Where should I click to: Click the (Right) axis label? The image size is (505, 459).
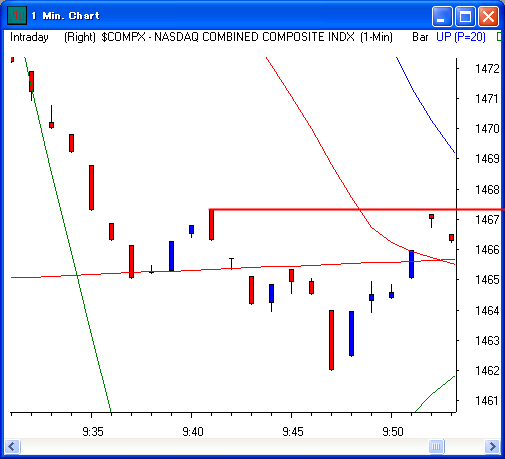(80, 37)
